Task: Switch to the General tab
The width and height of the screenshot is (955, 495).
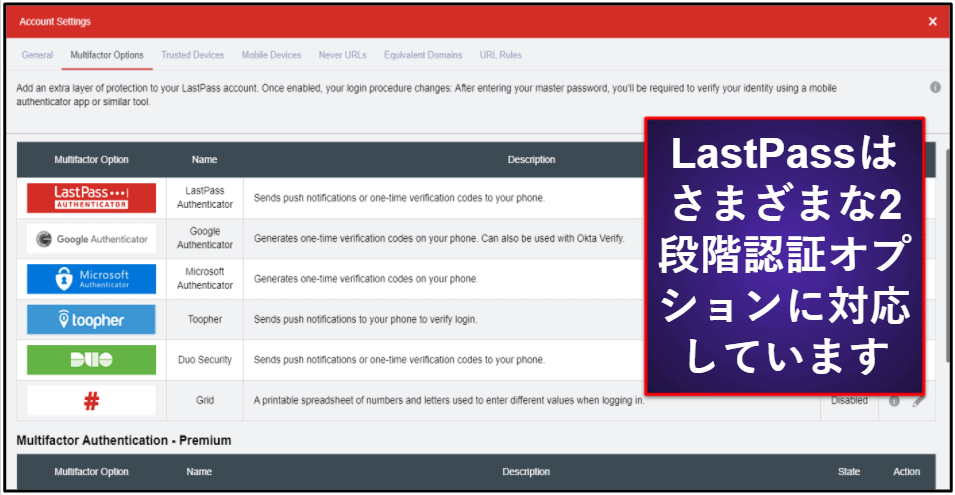Action: [37, 55]
